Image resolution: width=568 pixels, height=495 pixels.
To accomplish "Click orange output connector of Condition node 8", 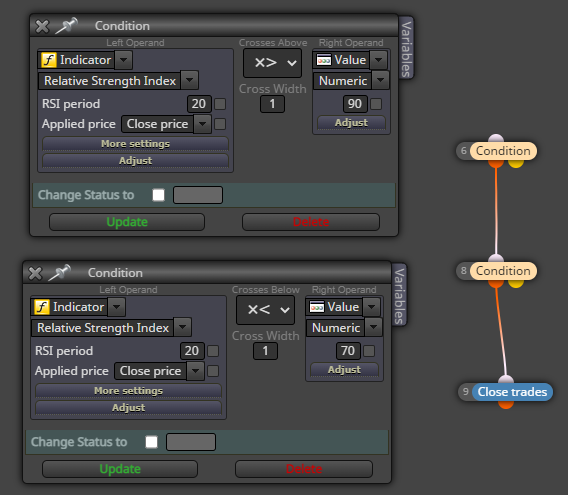I will [496, 284].
